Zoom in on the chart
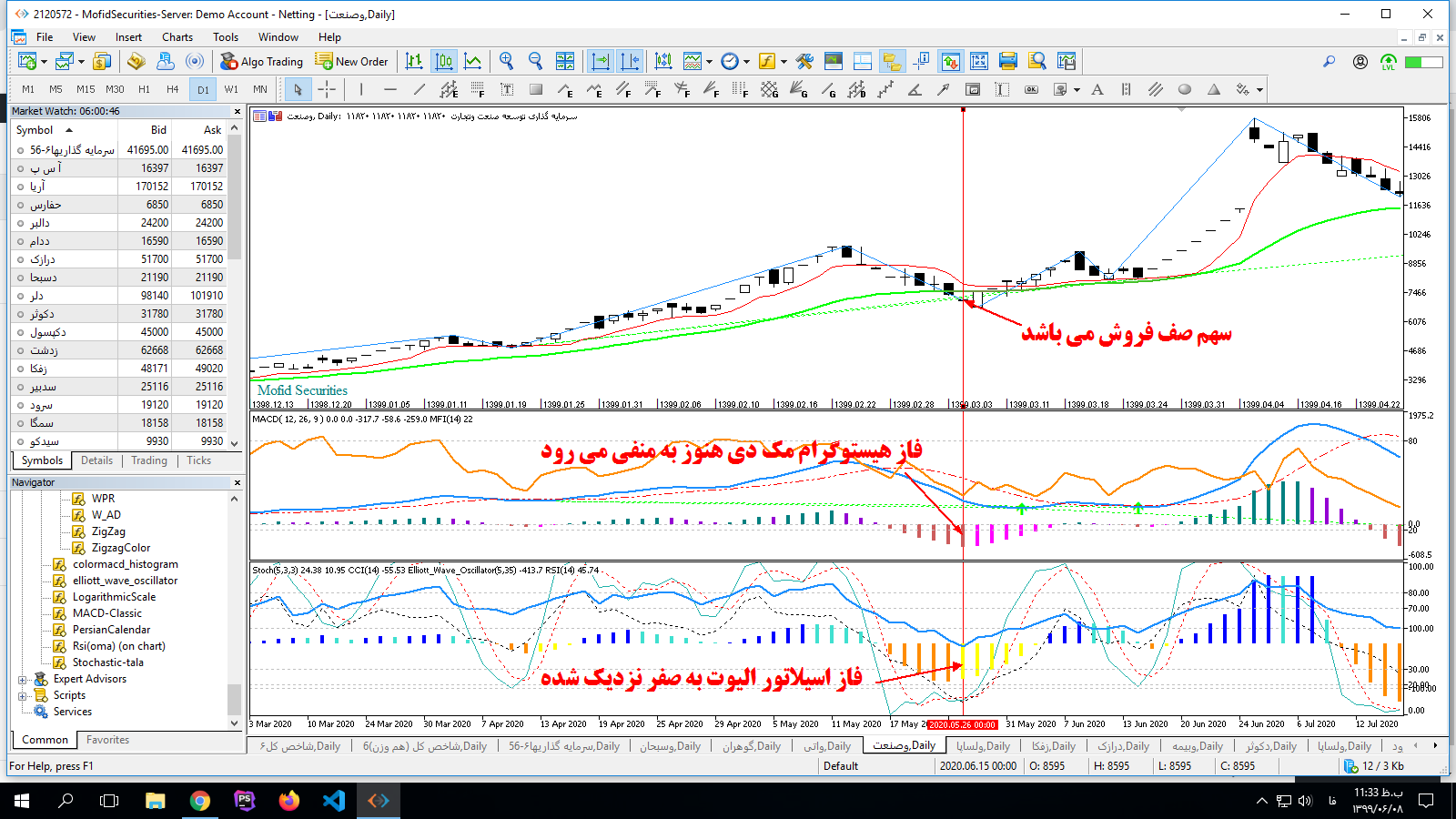 tap(507, 62)
